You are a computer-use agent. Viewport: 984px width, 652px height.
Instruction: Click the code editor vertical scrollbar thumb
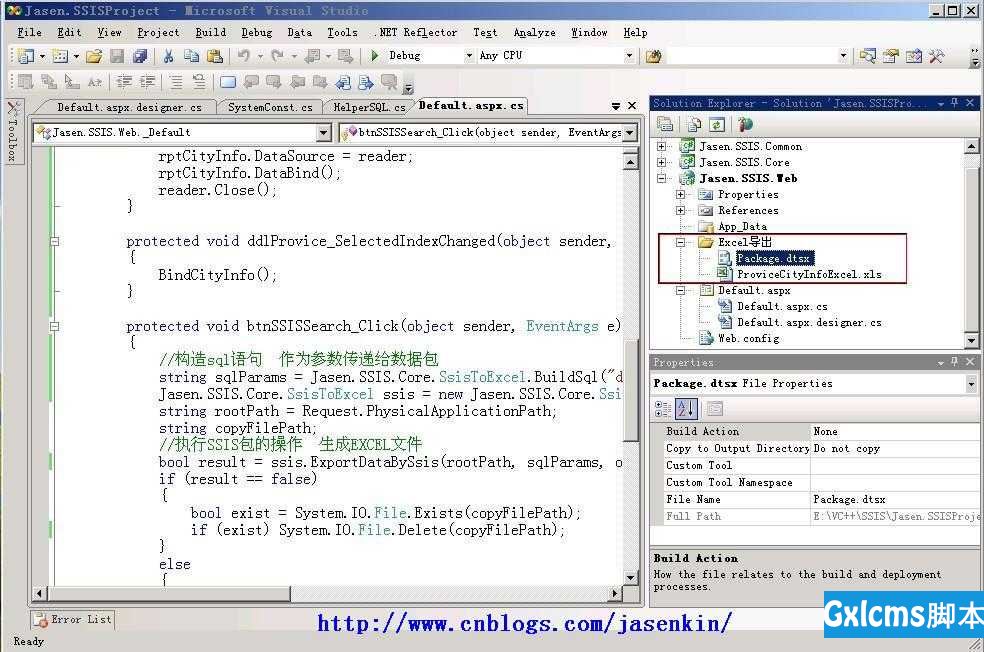631,389
